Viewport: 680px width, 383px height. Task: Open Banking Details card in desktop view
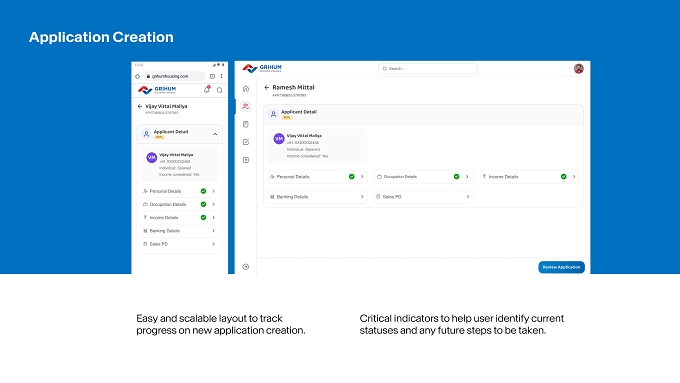[x=317, y=197]
